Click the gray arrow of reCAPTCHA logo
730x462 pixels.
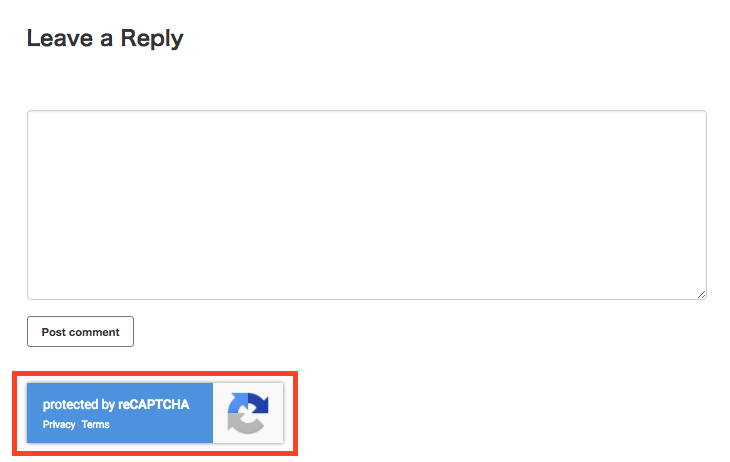245,424
